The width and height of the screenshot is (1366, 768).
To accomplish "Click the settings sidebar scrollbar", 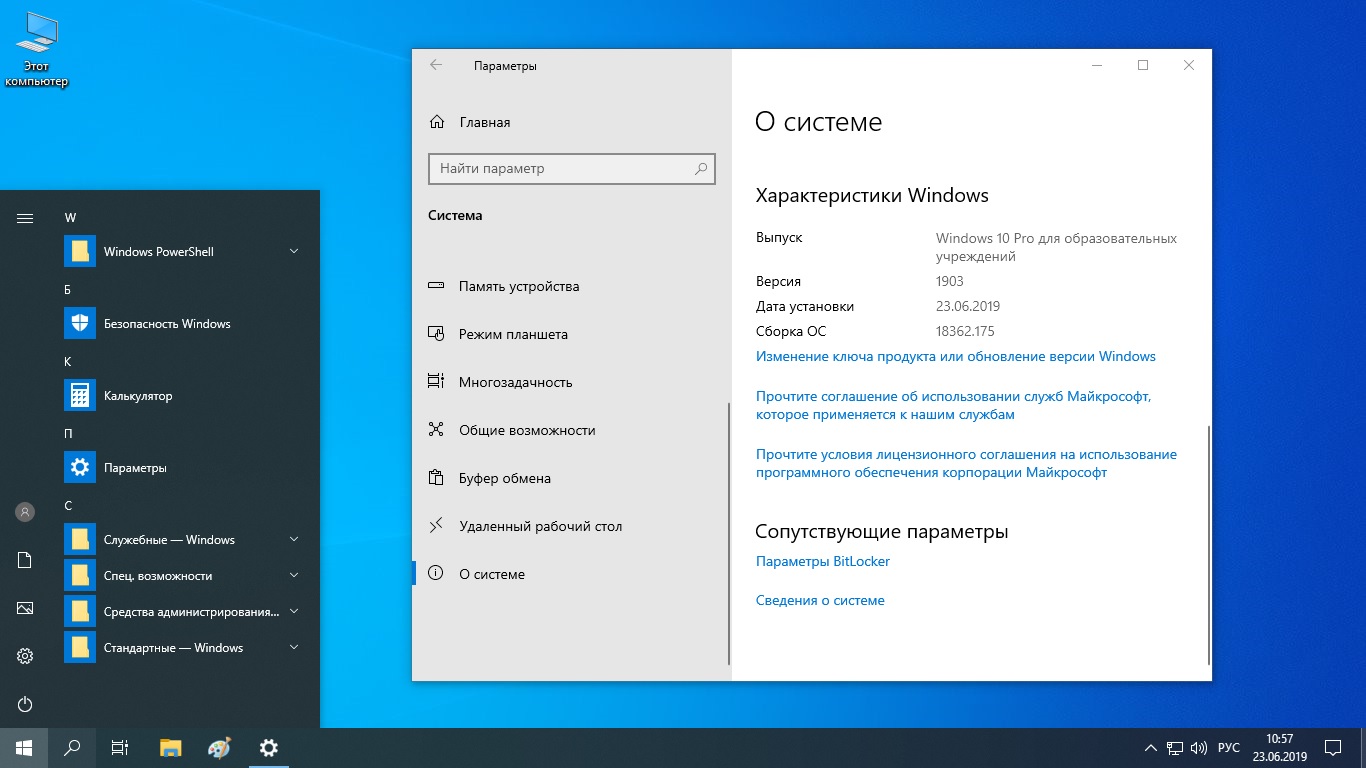I will [729, 534].
